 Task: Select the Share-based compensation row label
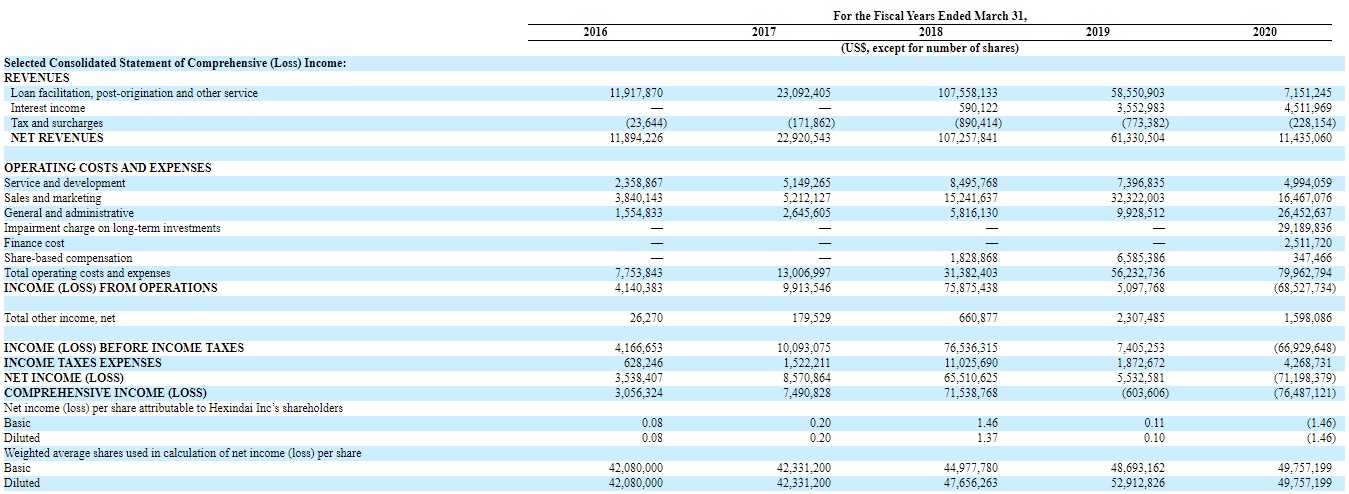tap(68, 258)
